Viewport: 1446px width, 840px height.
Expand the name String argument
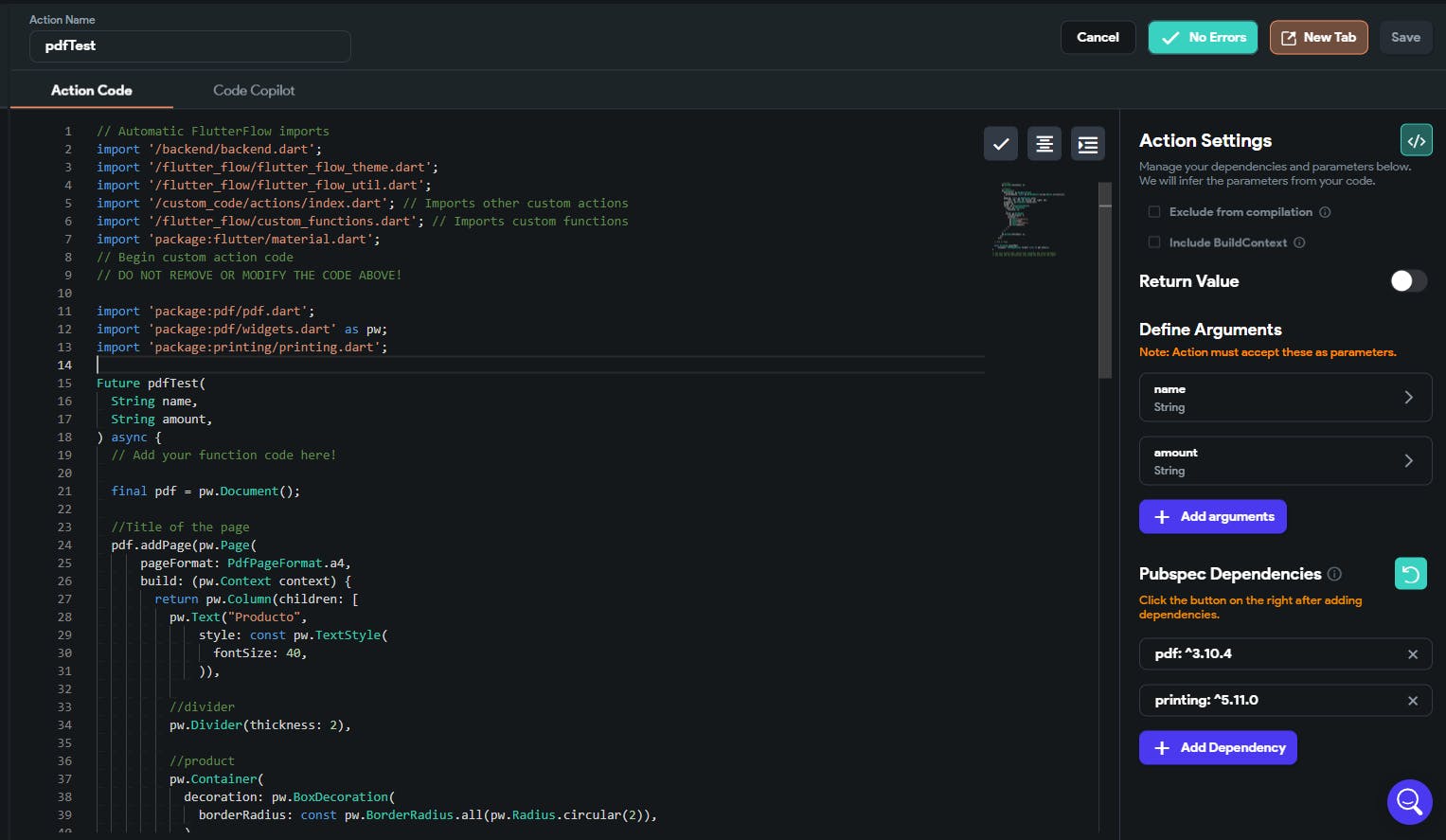tap(1285, 398)
